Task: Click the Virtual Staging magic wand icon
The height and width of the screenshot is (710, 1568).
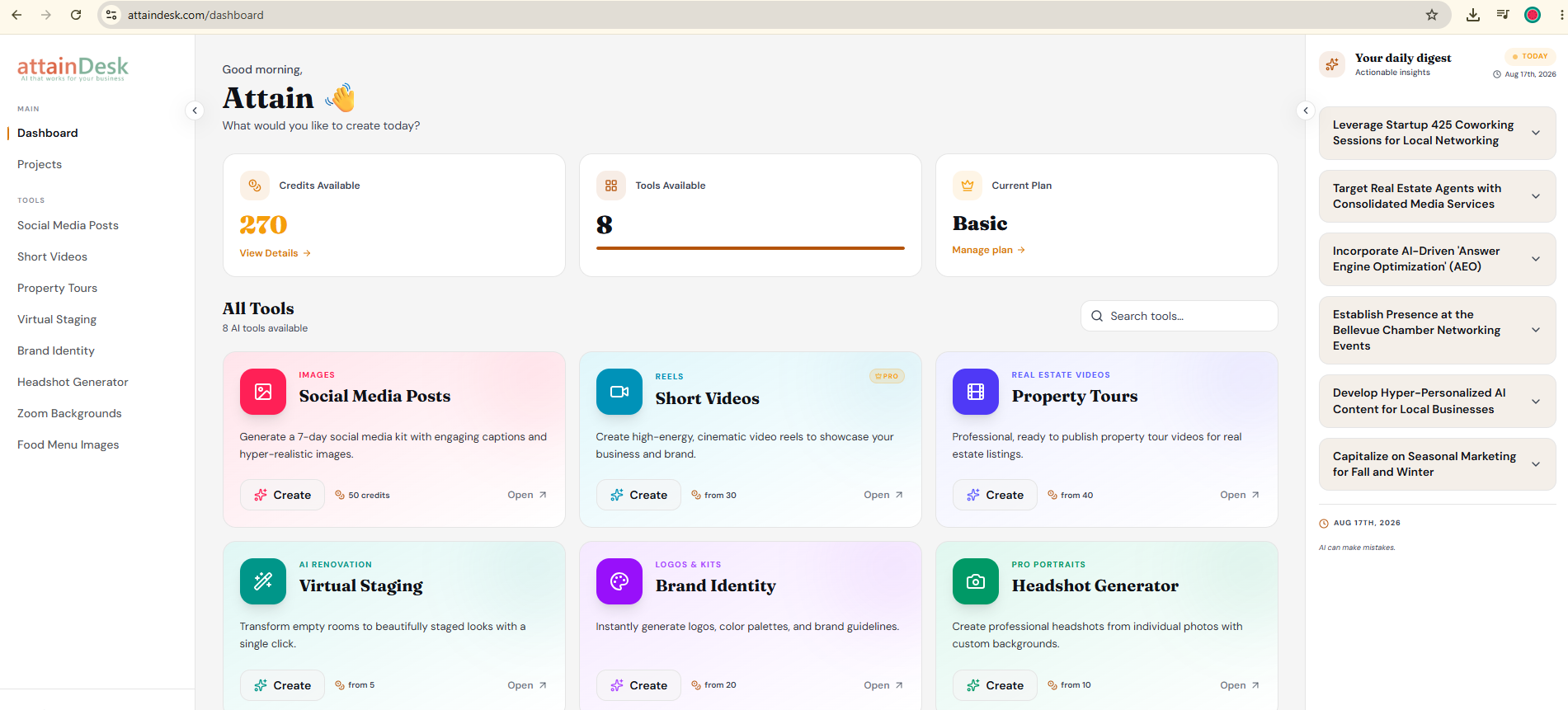Action: (263, 581)
